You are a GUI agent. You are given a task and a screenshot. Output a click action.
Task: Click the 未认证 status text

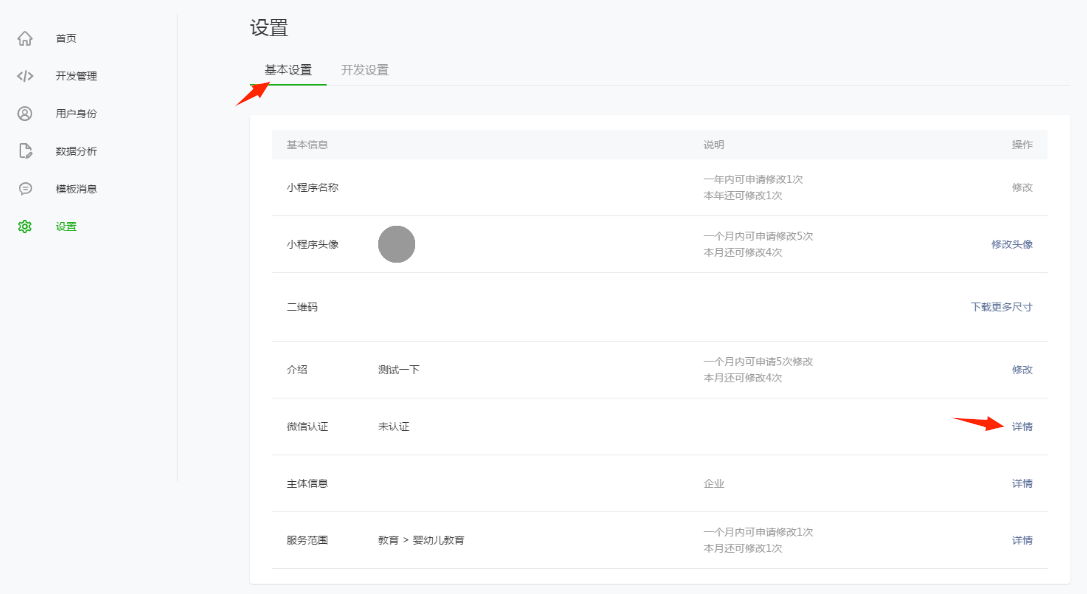[394, 427]
